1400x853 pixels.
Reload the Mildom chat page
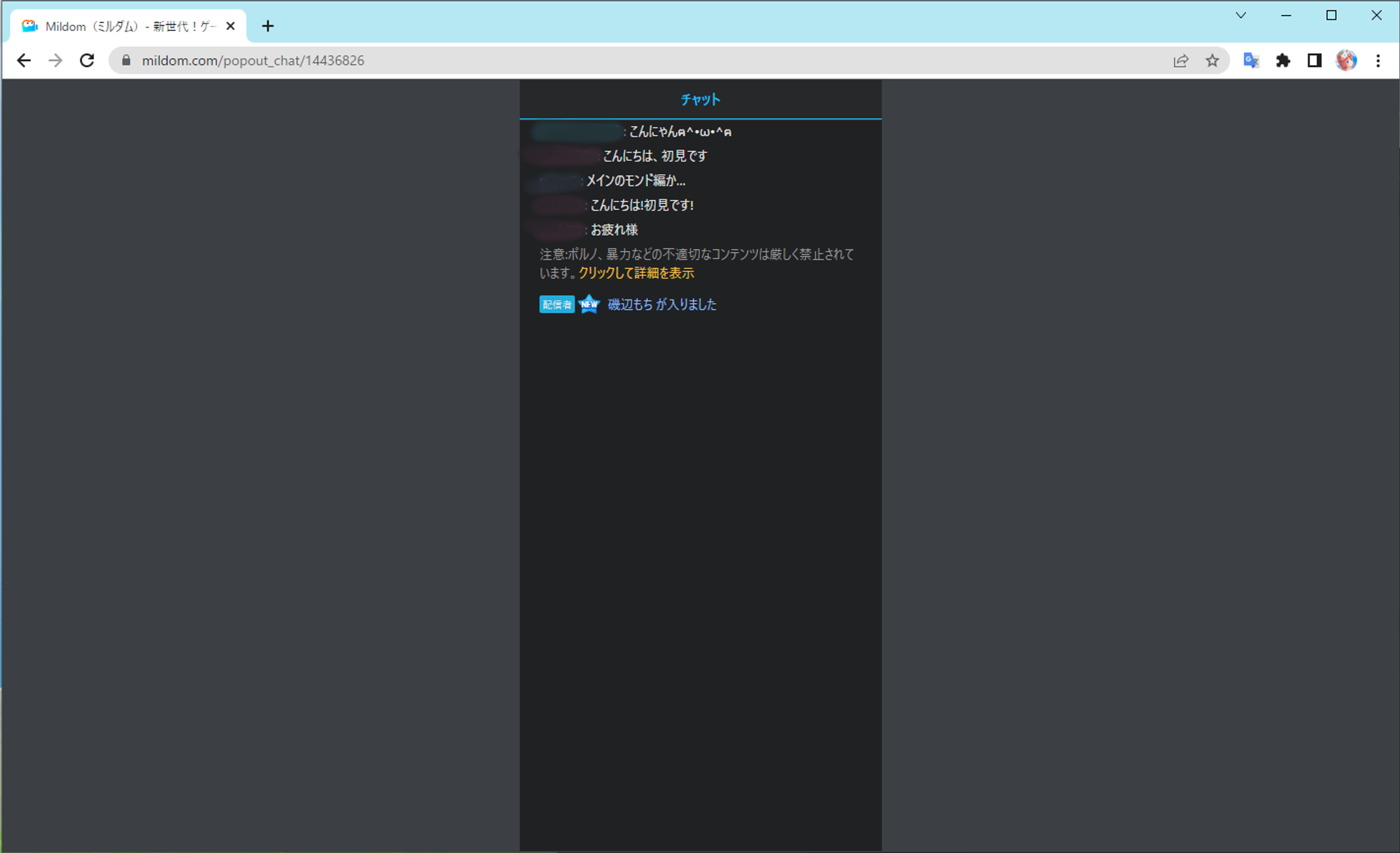[x=87, y=61]
